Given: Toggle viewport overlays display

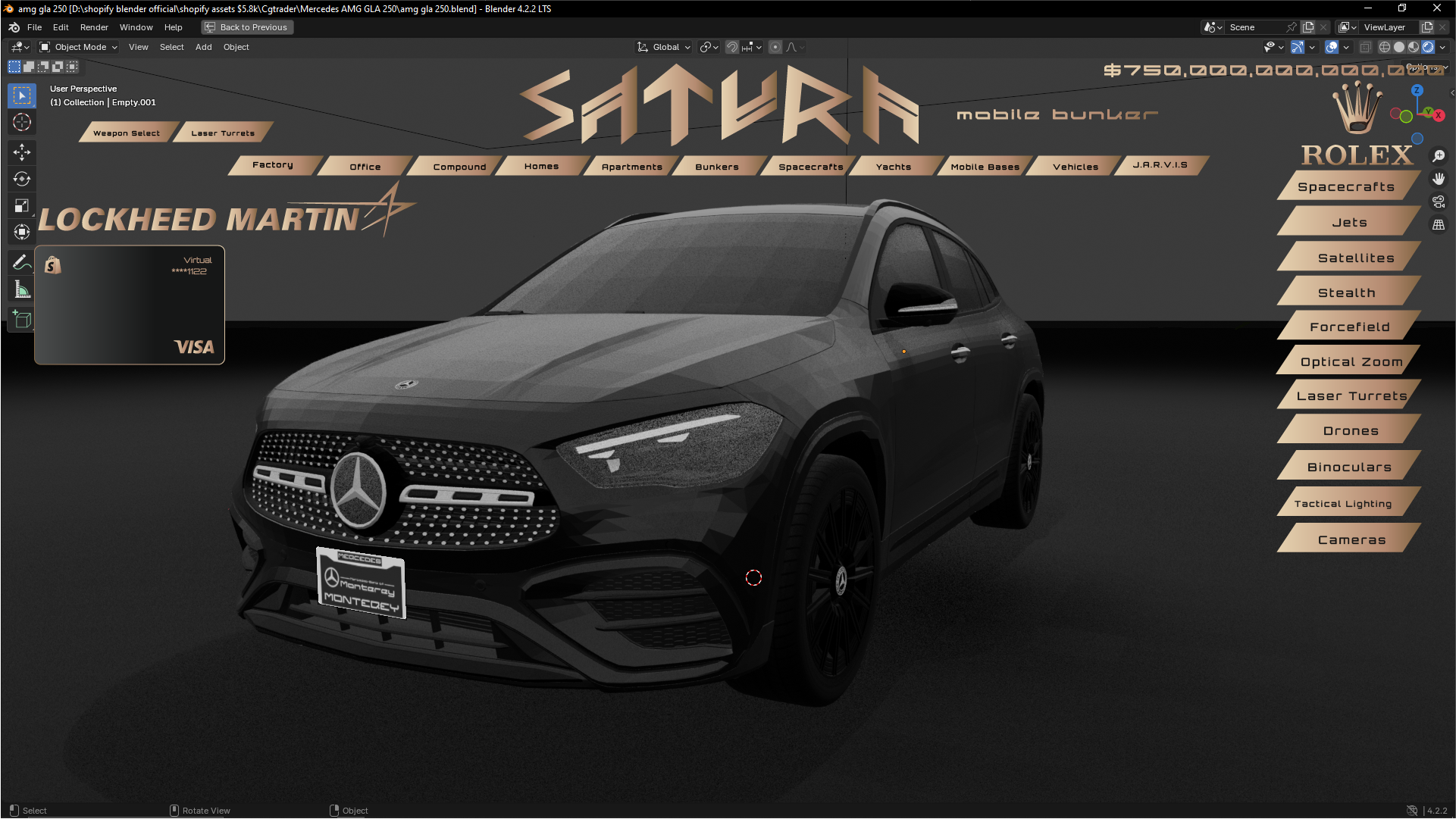Looking at the screenshot, I should tap(1332, 47).
